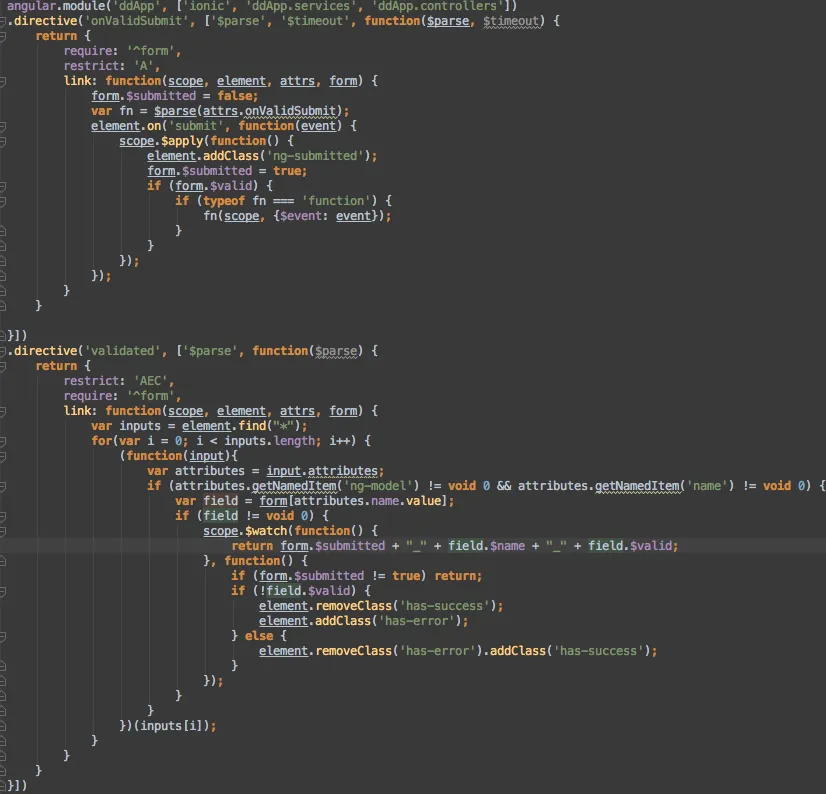Click 'inputs' in var inputs declaration
Viewport: 826px width, 794px height.
[140, 426]
